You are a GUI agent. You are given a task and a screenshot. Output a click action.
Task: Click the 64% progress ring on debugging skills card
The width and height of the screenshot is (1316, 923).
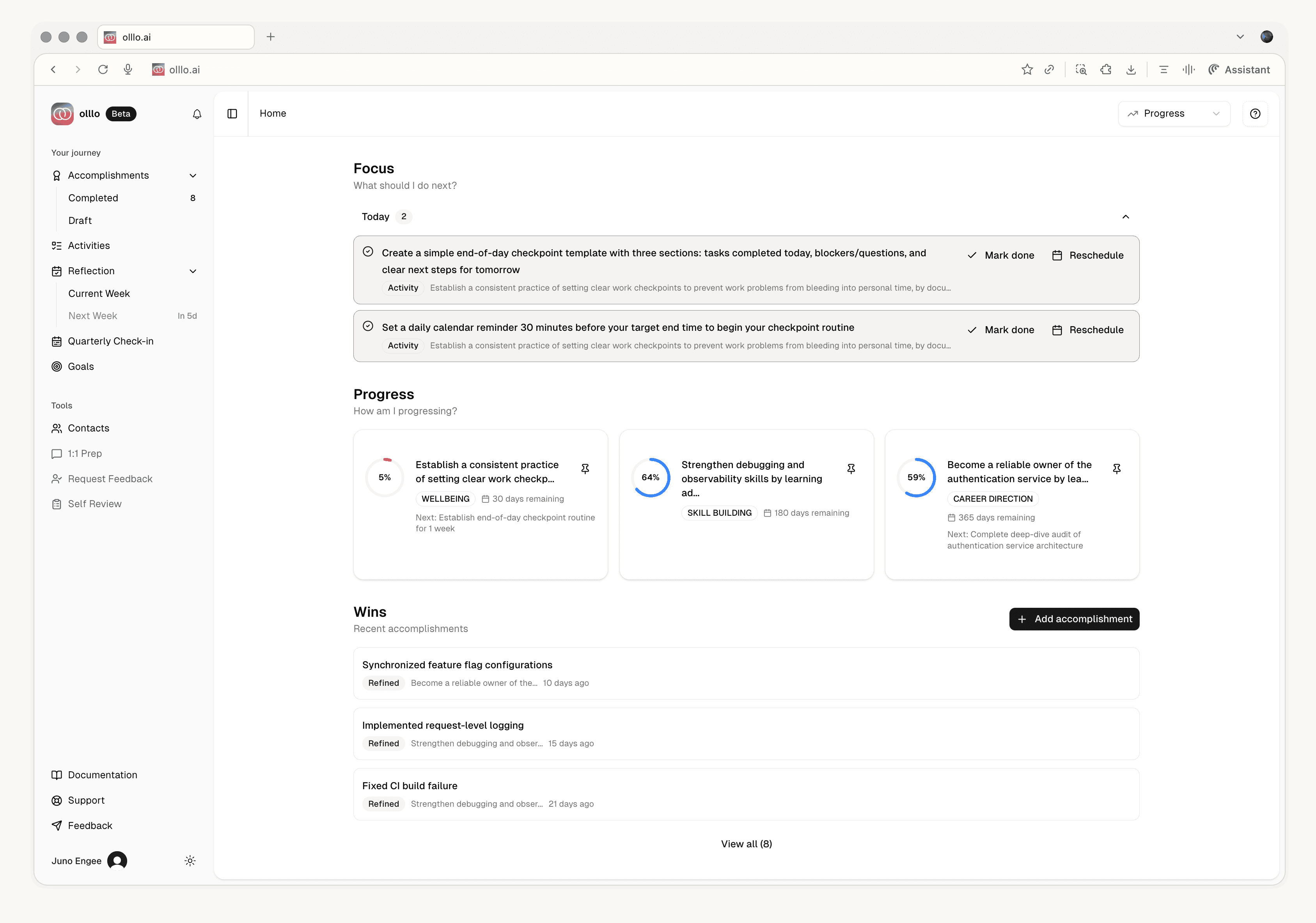pyautogui.click(x=651, y=477)
